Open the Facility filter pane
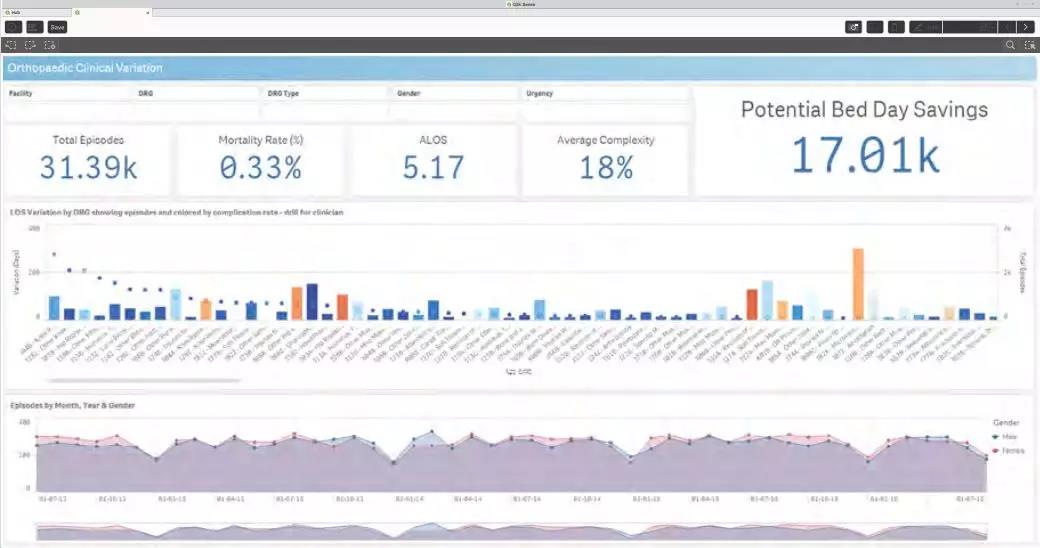 click(x=68, y=93)
